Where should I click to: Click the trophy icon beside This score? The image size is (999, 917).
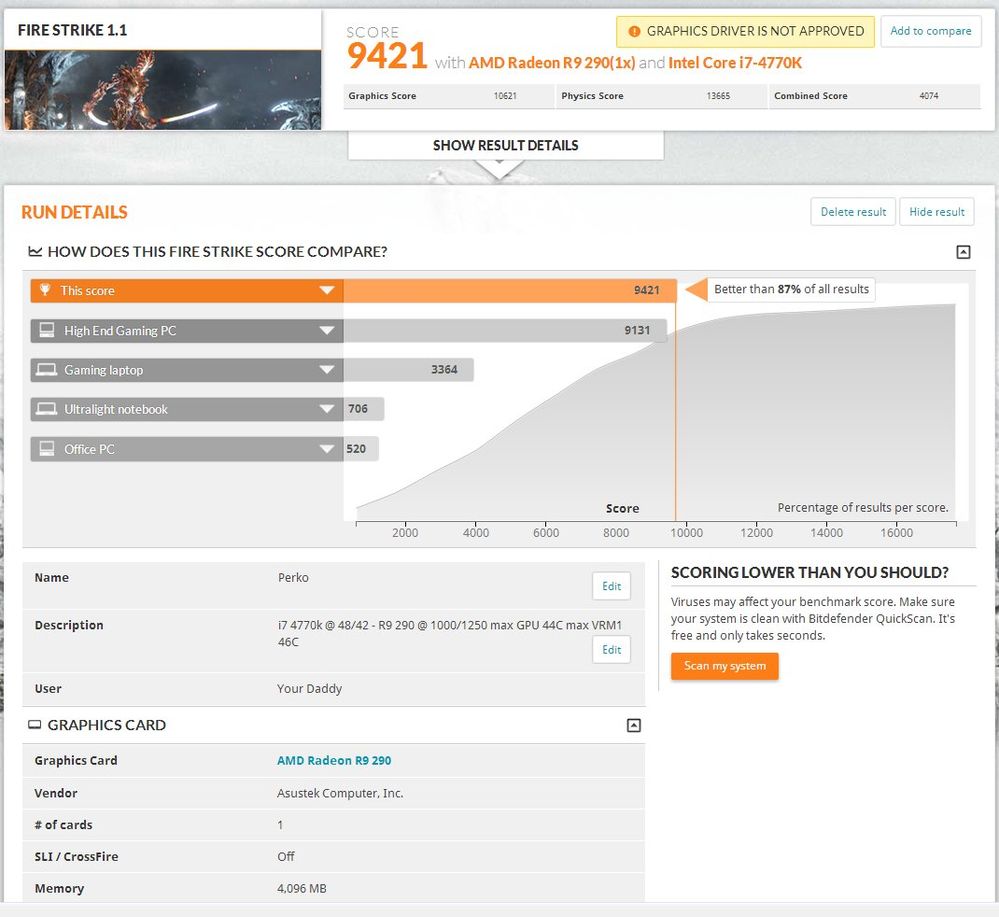45,290
